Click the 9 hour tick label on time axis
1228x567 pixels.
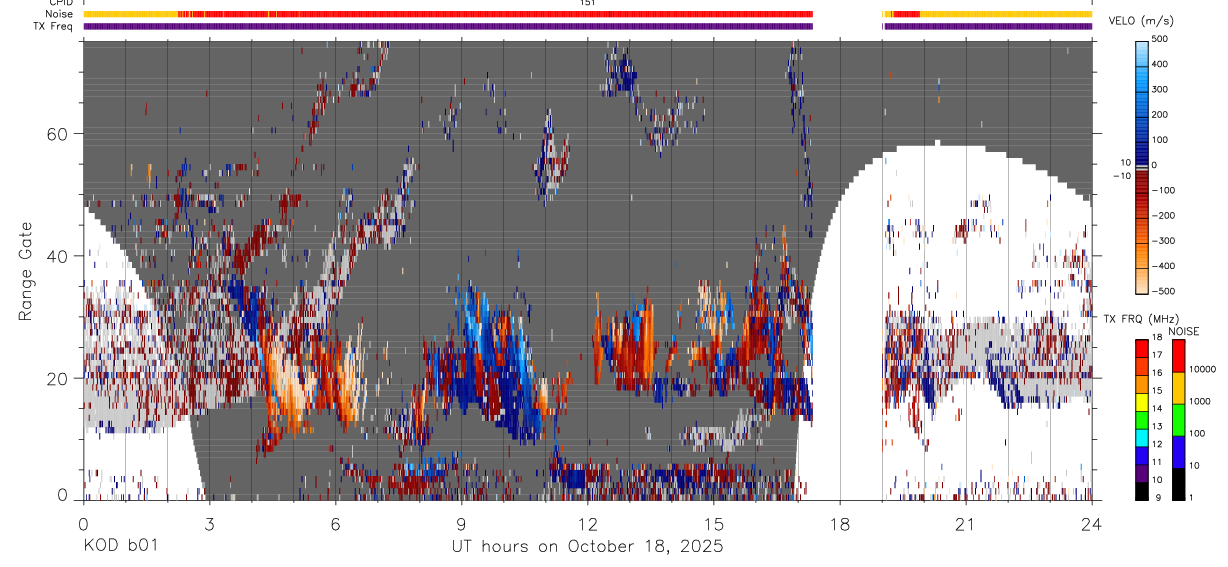point(461,523)
